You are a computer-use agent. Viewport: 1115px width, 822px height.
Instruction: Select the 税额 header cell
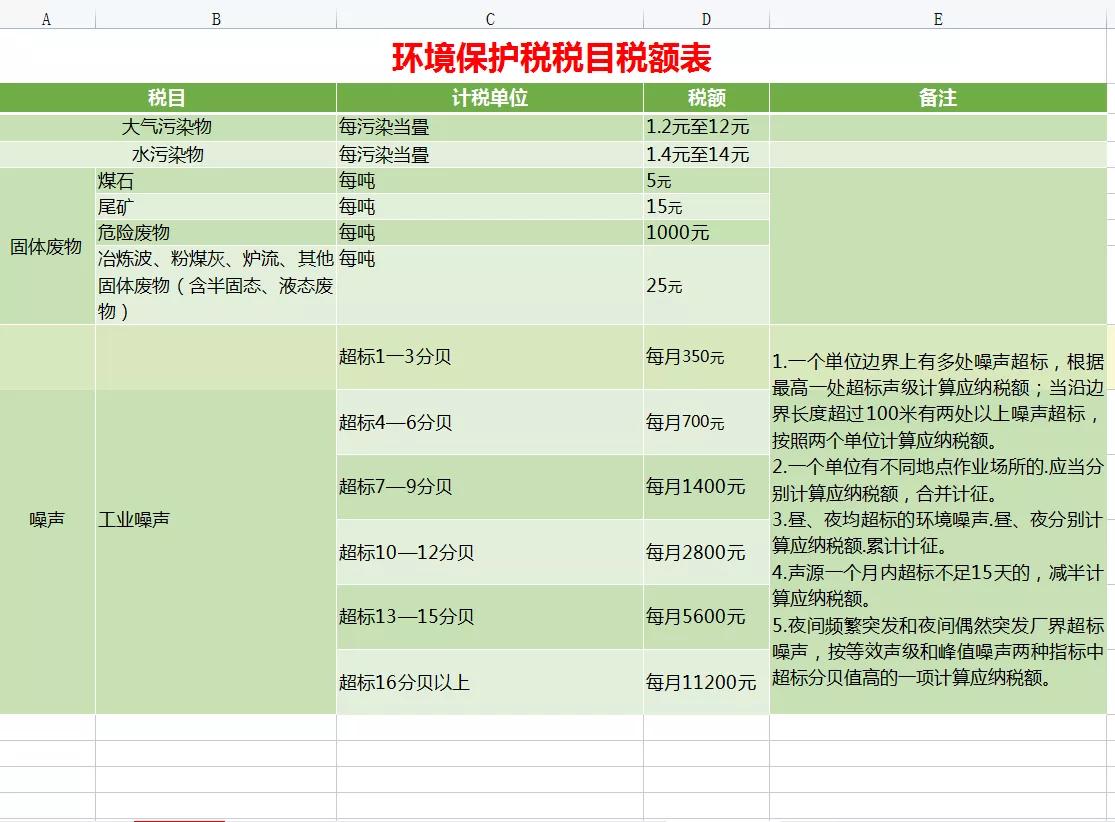[706, 98]
